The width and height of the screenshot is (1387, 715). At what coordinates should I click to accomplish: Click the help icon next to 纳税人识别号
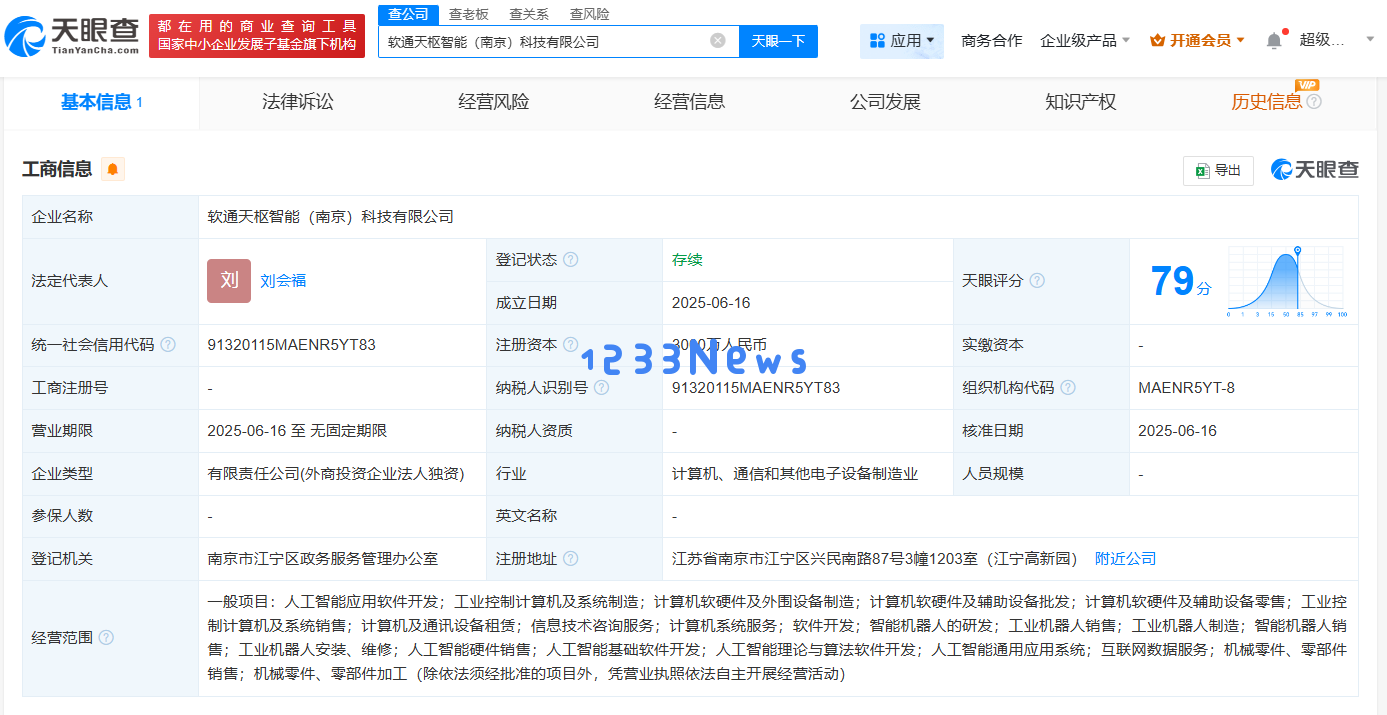pyautogui.click(x=601, y=388)
